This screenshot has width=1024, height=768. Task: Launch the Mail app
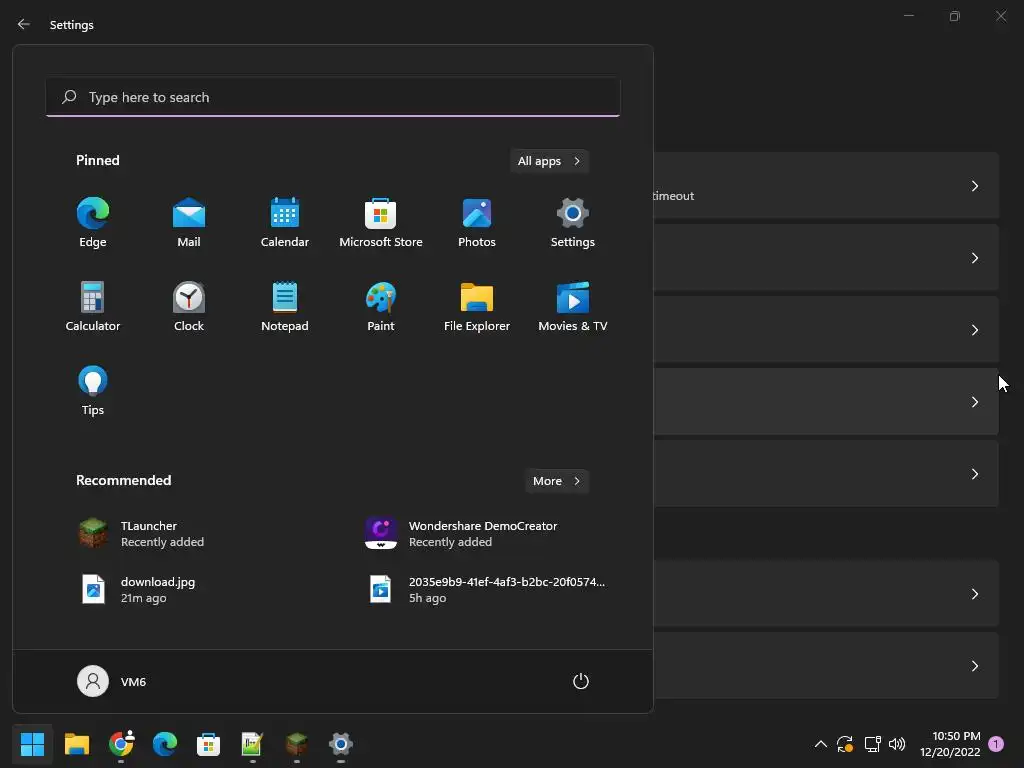tap(189, 222)
